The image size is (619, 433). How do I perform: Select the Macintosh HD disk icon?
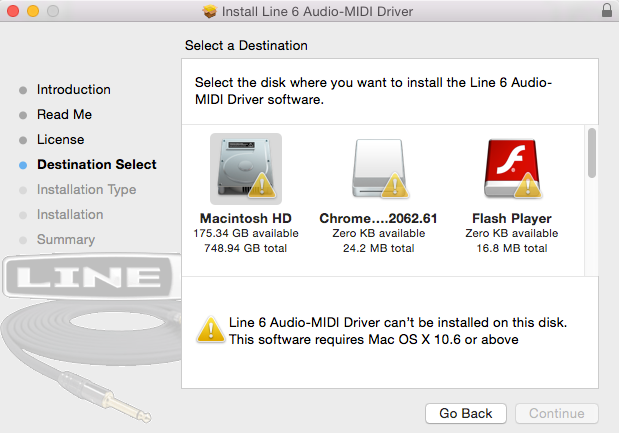point(246,169)
